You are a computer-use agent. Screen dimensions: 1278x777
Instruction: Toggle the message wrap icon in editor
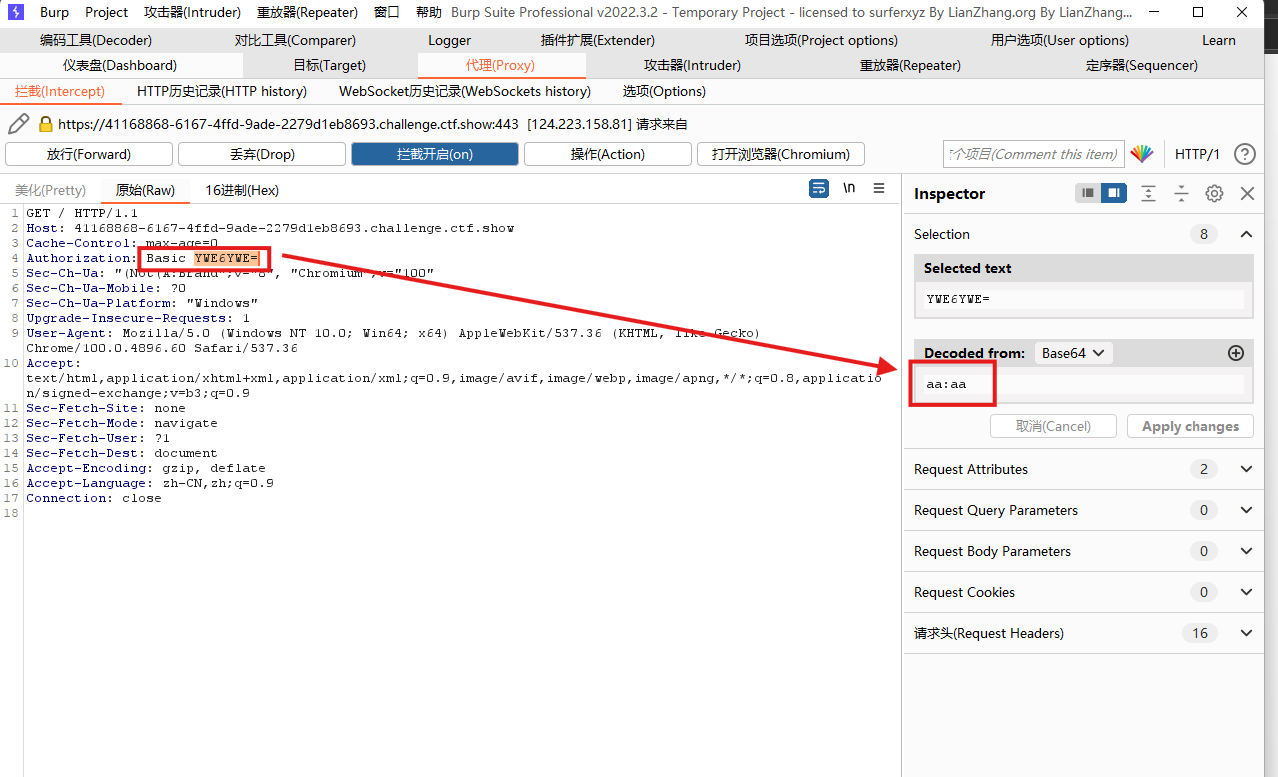coord(818,188)
